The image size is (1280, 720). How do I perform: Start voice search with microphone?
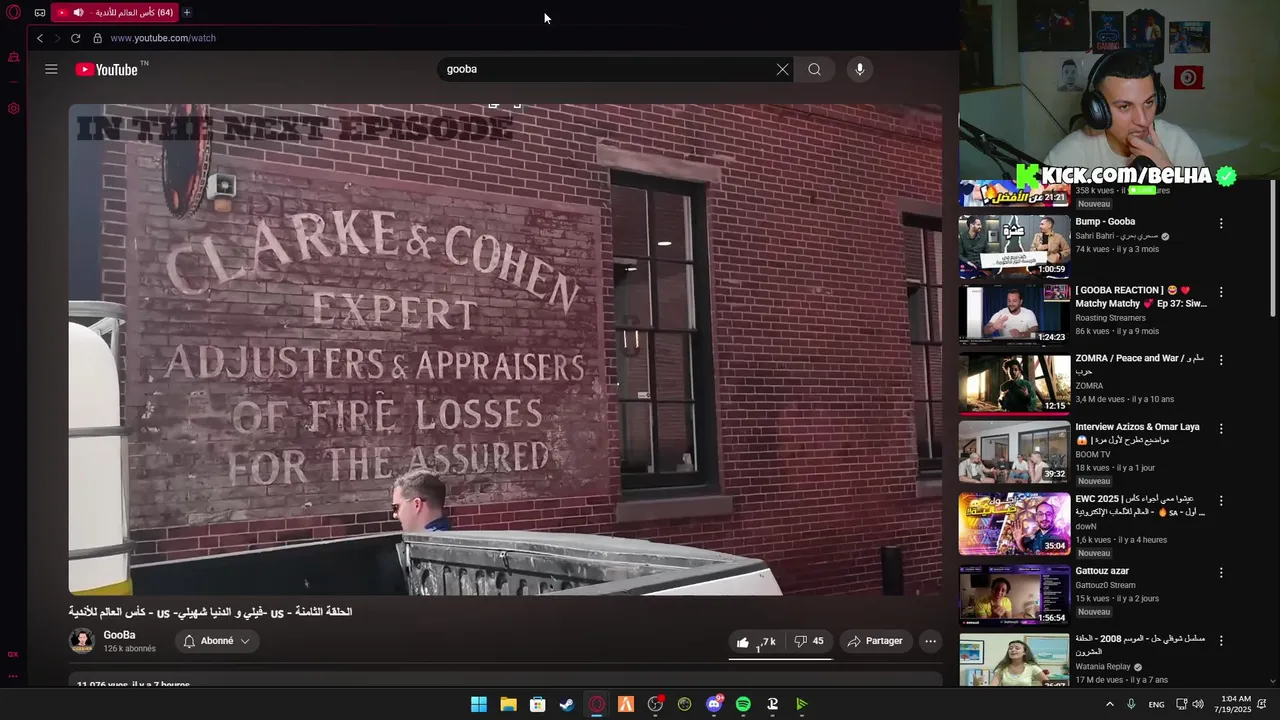tap(859, 69)
